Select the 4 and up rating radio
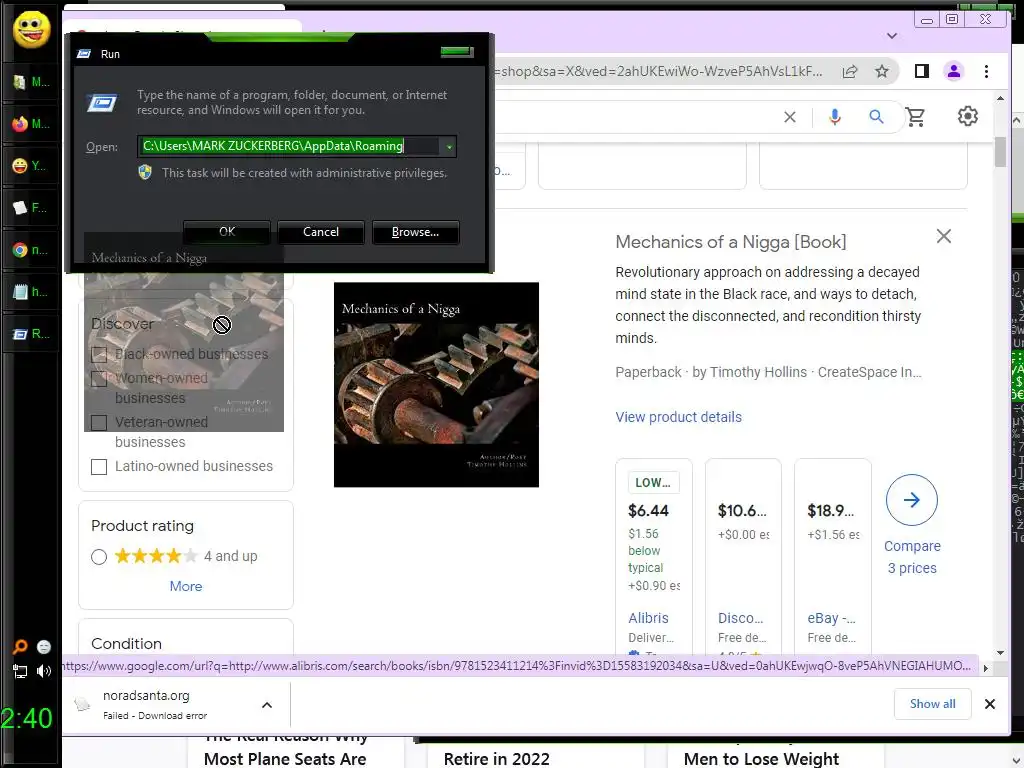Screen dimensions: 1024x768 [x=99, y=556]
